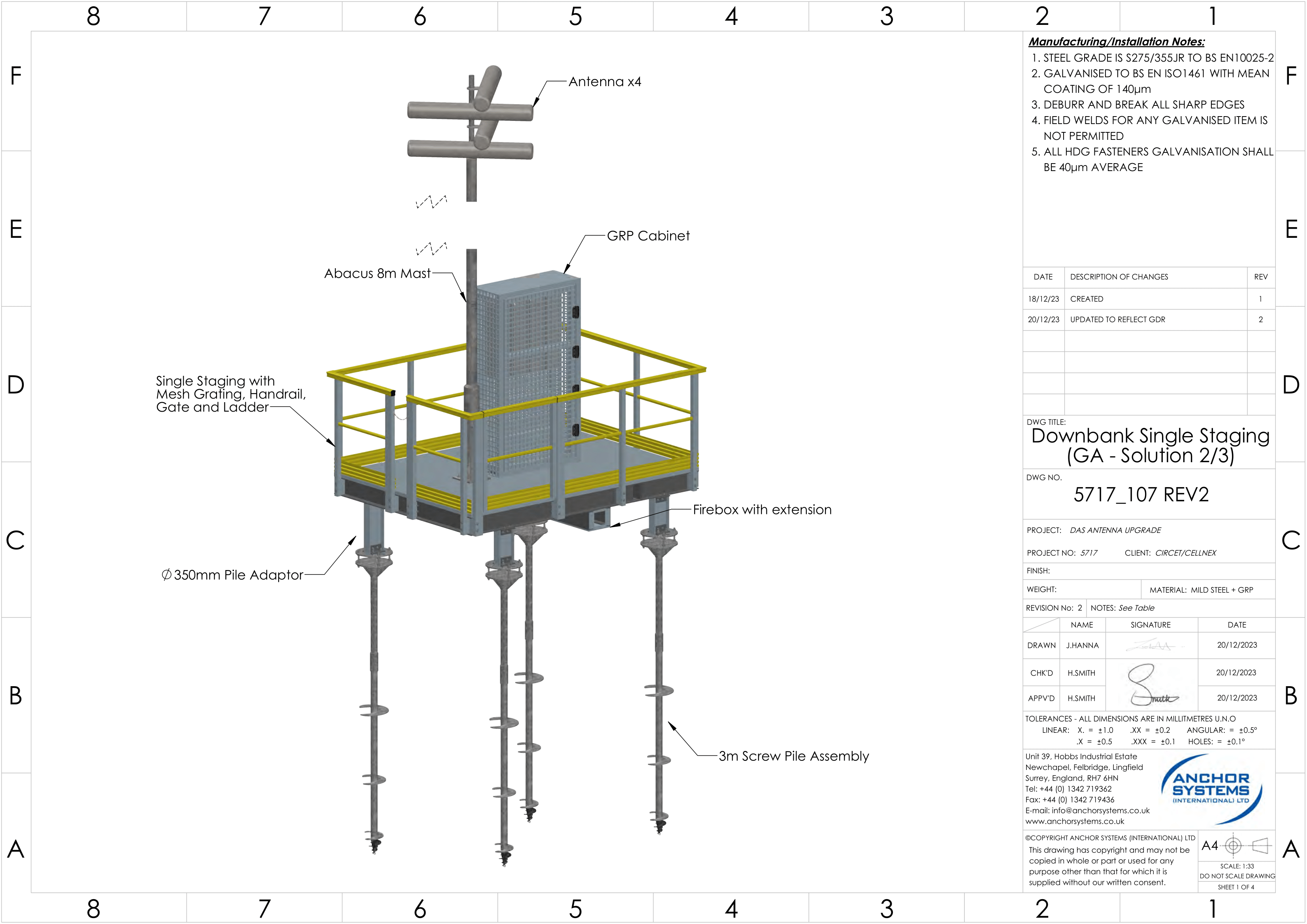1307x924 pixels.
Task: Click note 1 about steel grade S275/355JR
Action: click(1153, 58)
